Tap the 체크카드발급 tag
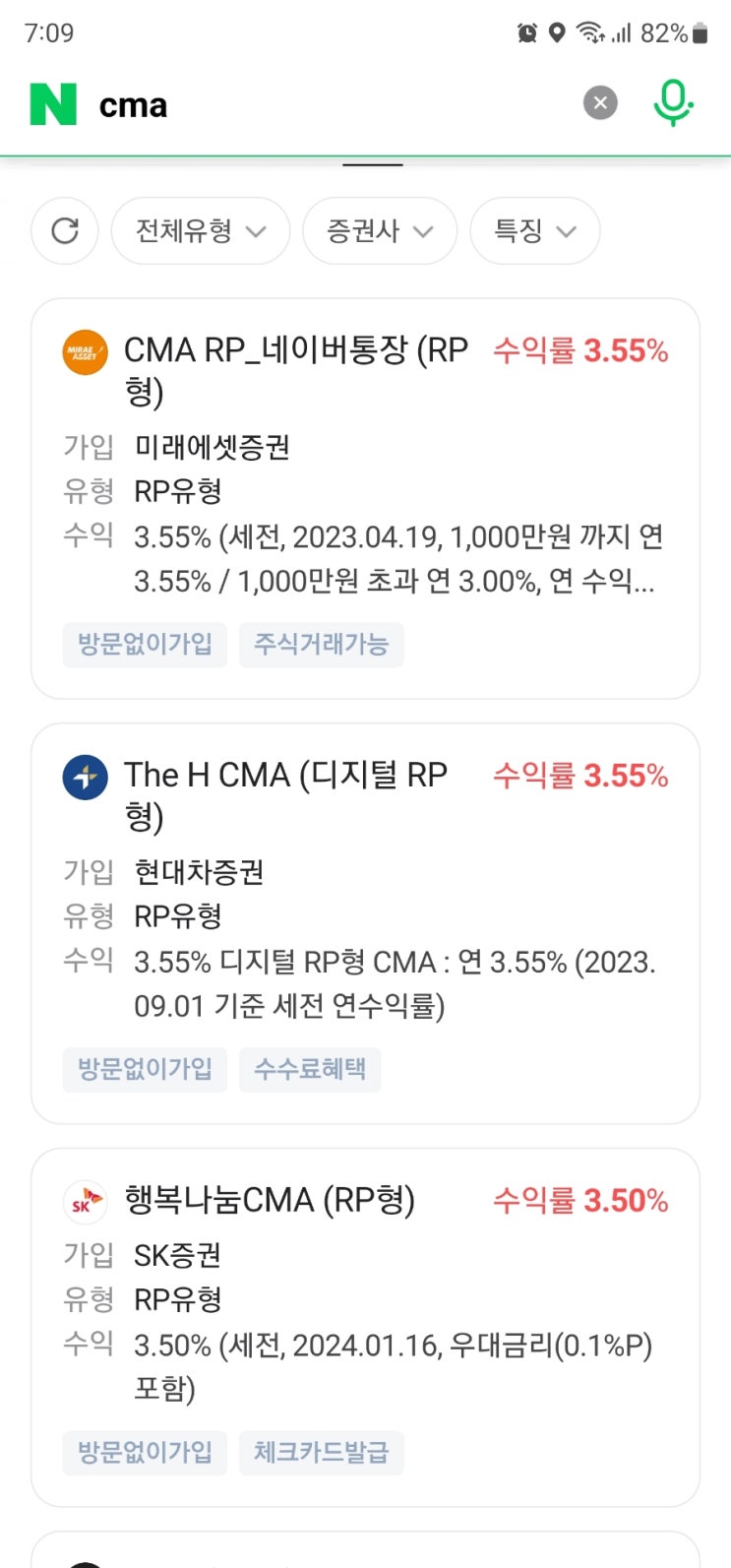Image resolution: width=731 pixels, height=1568 pixels. coord(322,1453)
